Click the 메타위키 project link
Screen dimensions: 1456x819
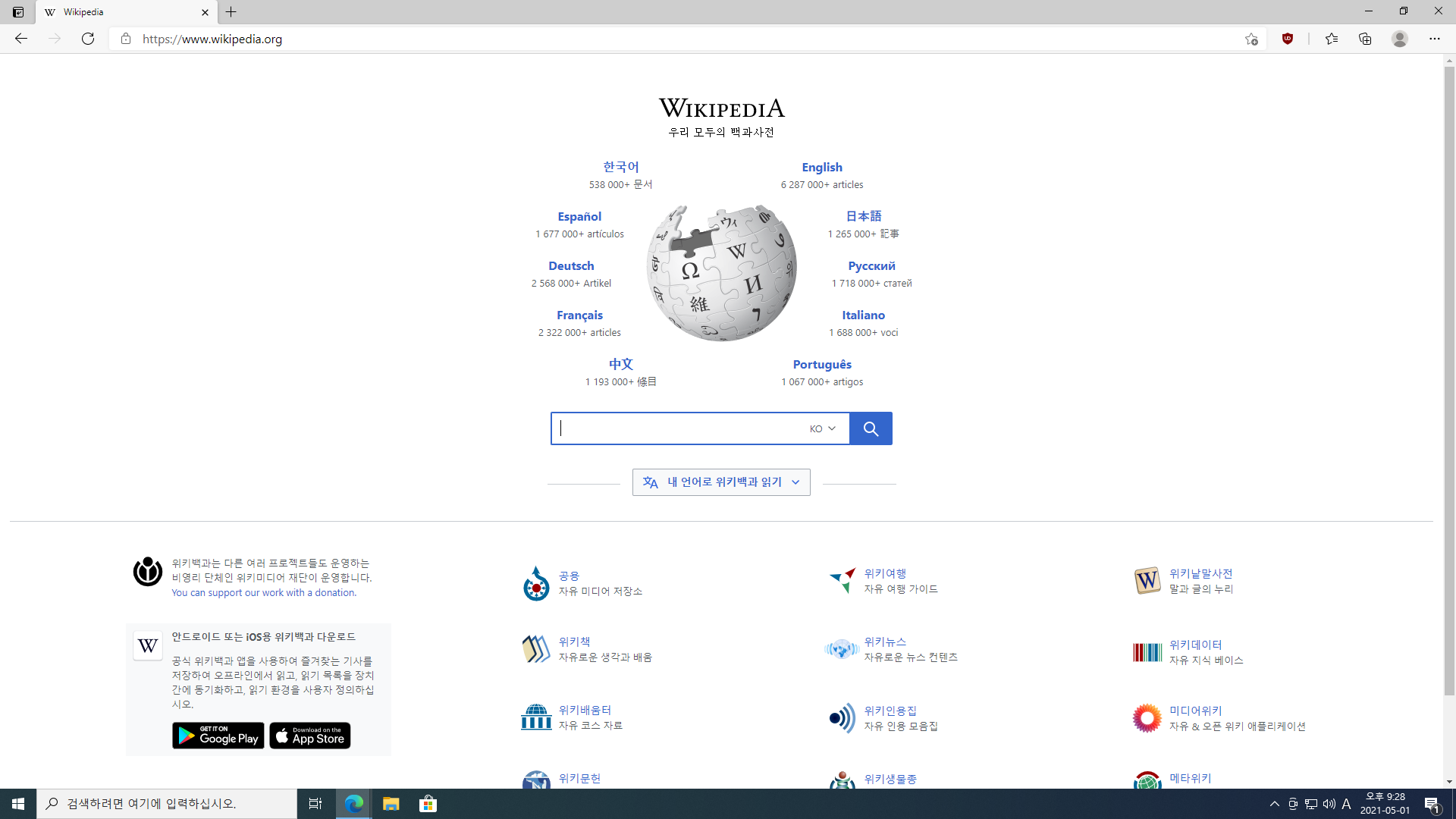(x=1190, y=778)
